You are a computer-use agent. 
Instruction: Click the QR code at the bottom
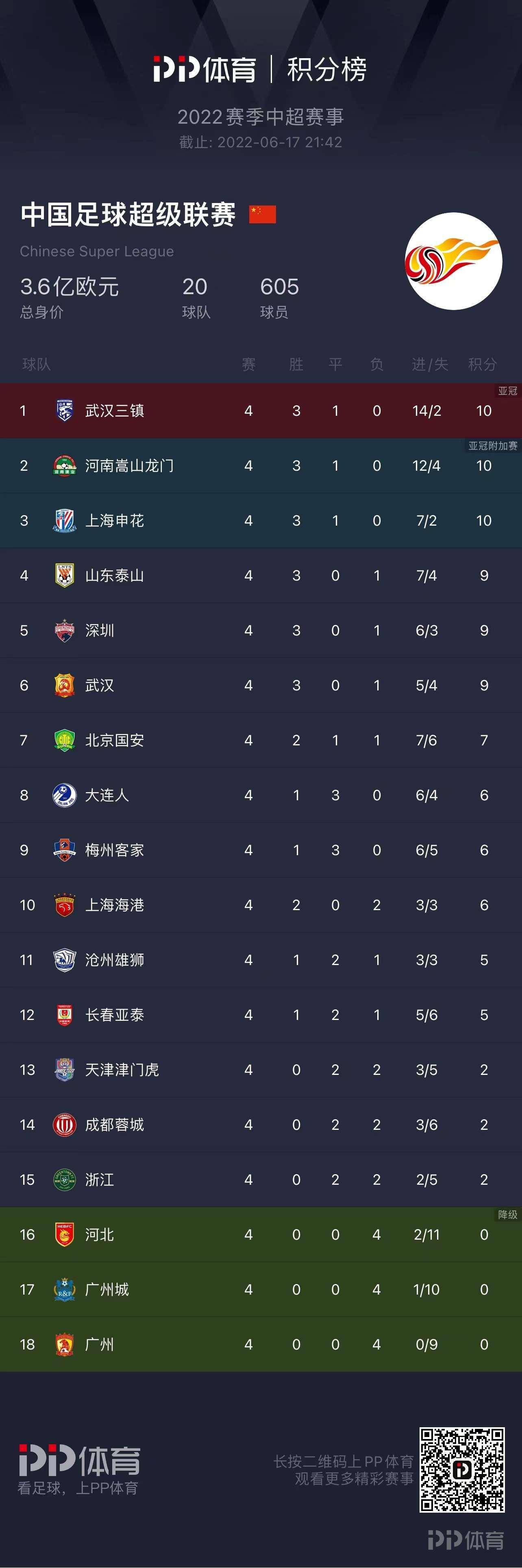[x=462, y=1470]
